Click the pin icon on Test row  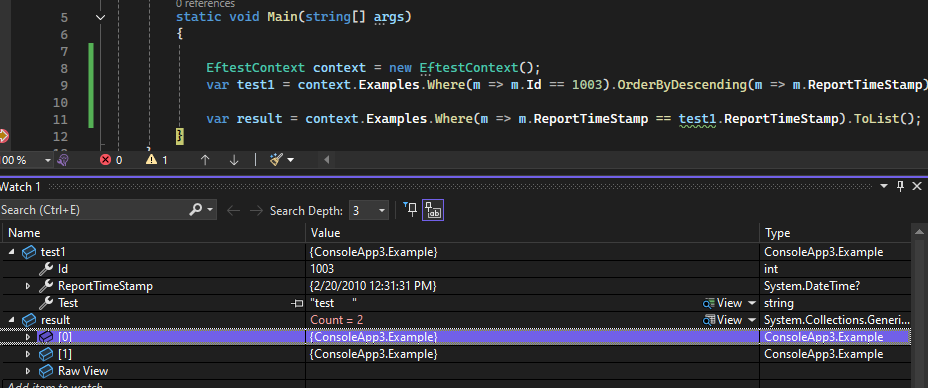pyautogui.click(x=297, y=303)
